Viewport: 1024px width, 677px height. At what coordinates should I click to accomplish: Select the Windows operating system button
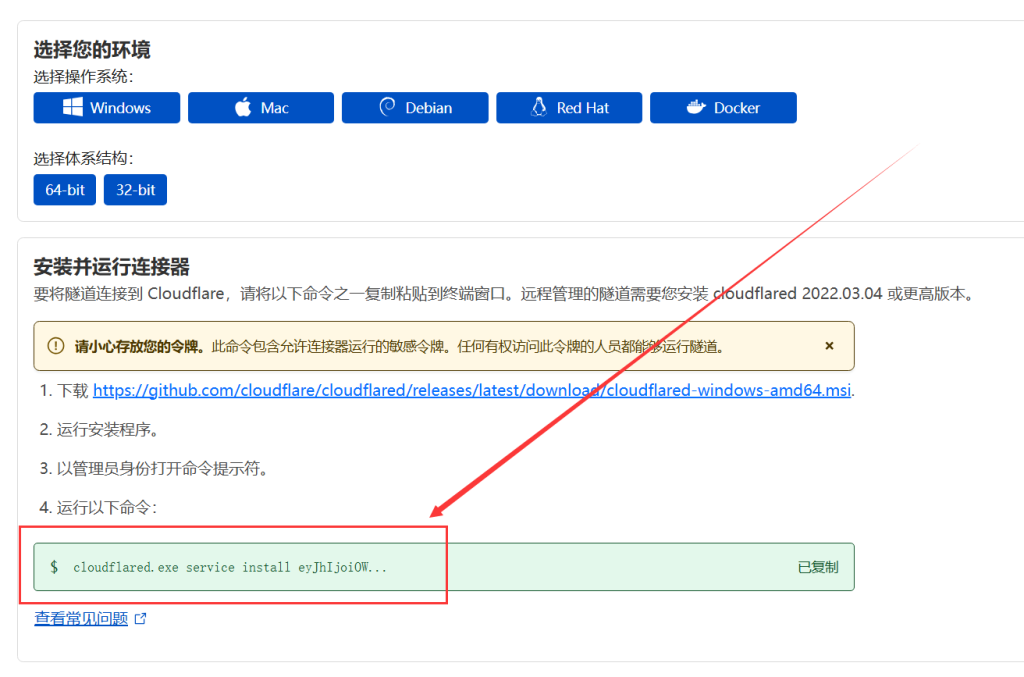point(107,108)
